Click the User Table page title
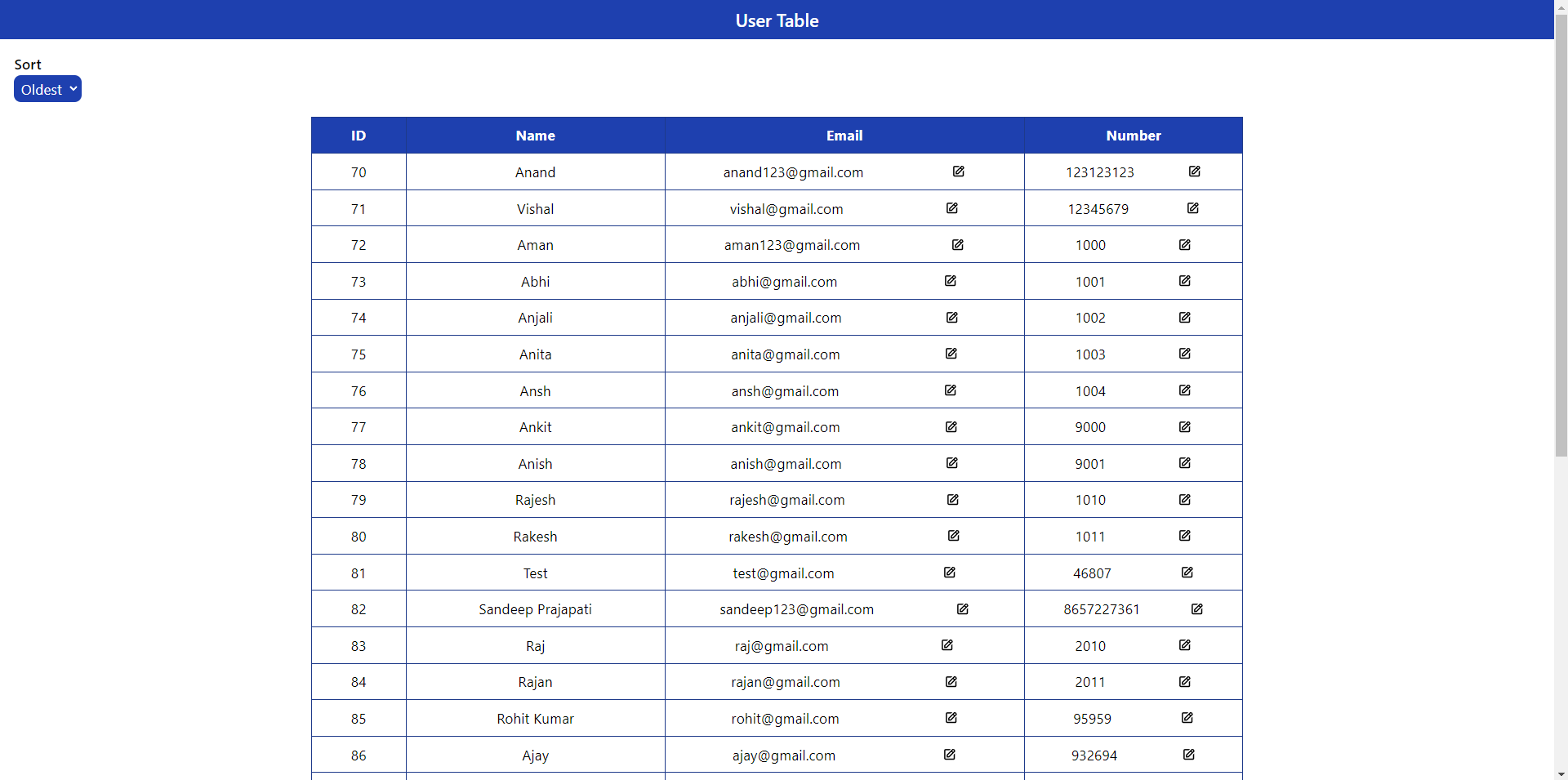This screenshot has width=1568, height=780. coord(777,20)
